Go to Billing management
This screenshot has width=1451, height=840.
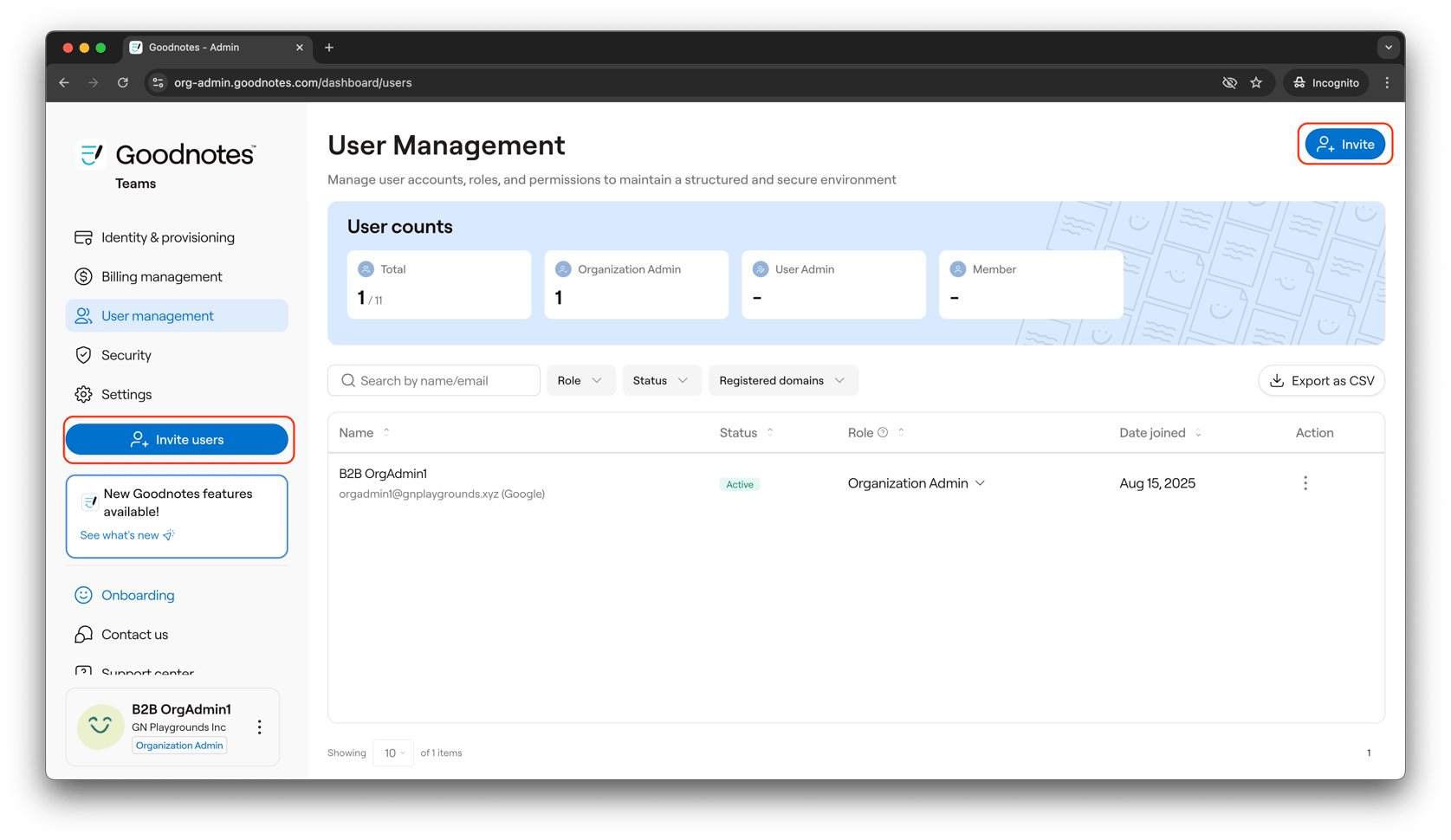pos(177,277)
